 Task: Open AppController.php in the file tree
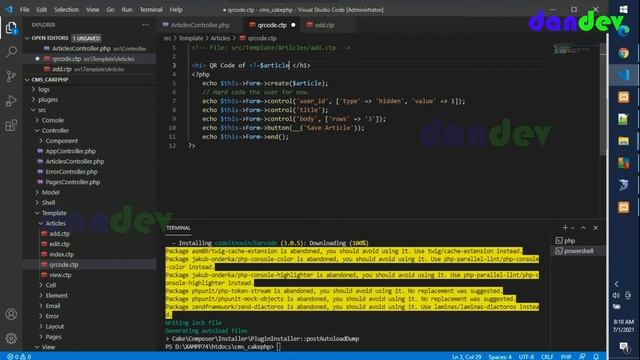coord(70,151)
